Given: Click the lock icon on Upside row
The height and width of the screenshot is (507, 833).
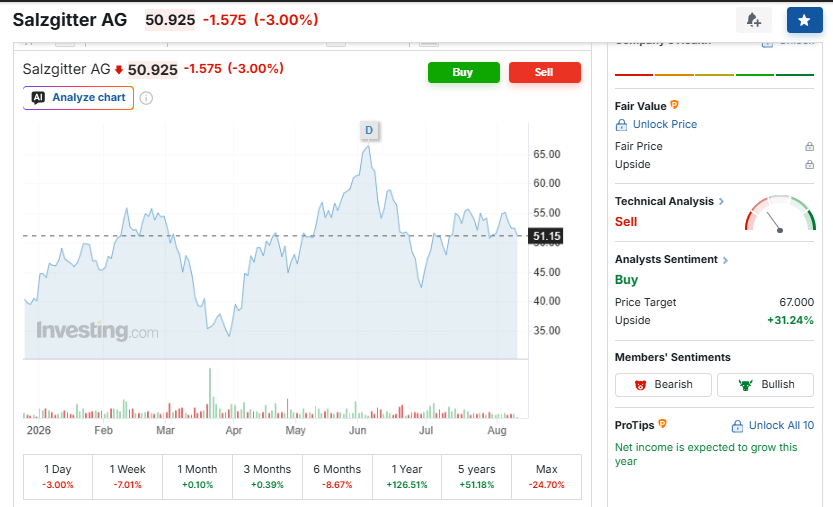Looking at the screenshot, I should [809, 164].
